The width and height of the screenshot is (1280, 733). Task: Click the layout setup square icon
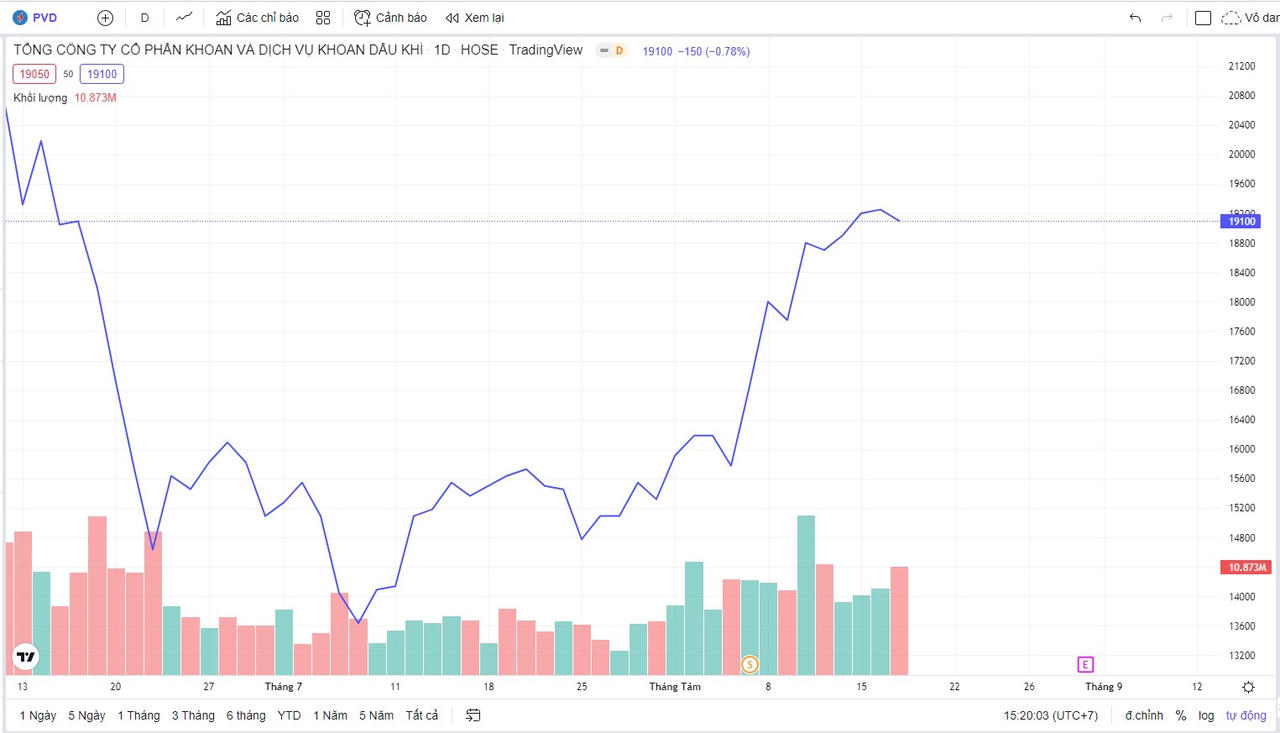click(1203, 18)
